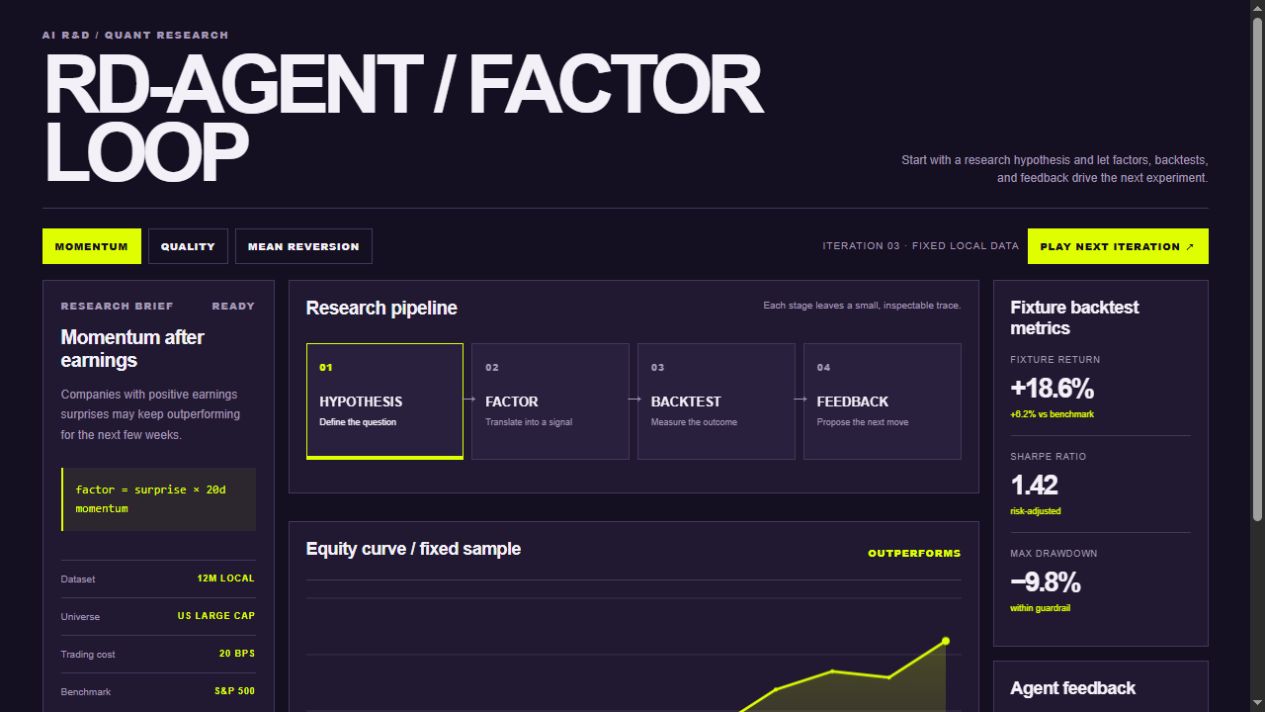Click the 'AI R&D / QUANT RESEARCH' breadcrumb
Screen dimensions: 1265x712
(135, 35)
